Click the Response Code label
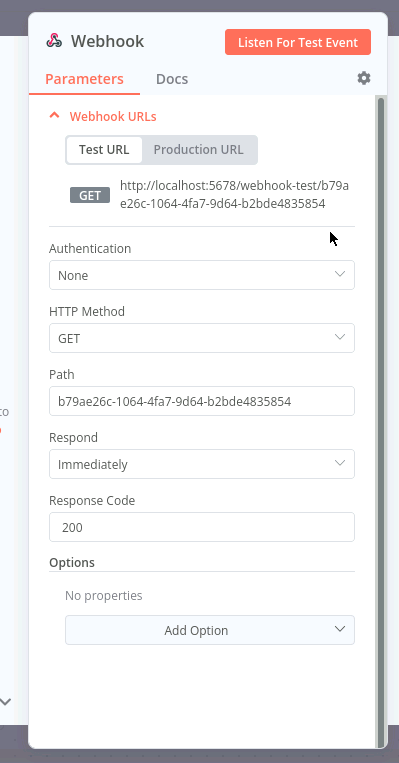399x763 pixels. click(x=92, y=500)
